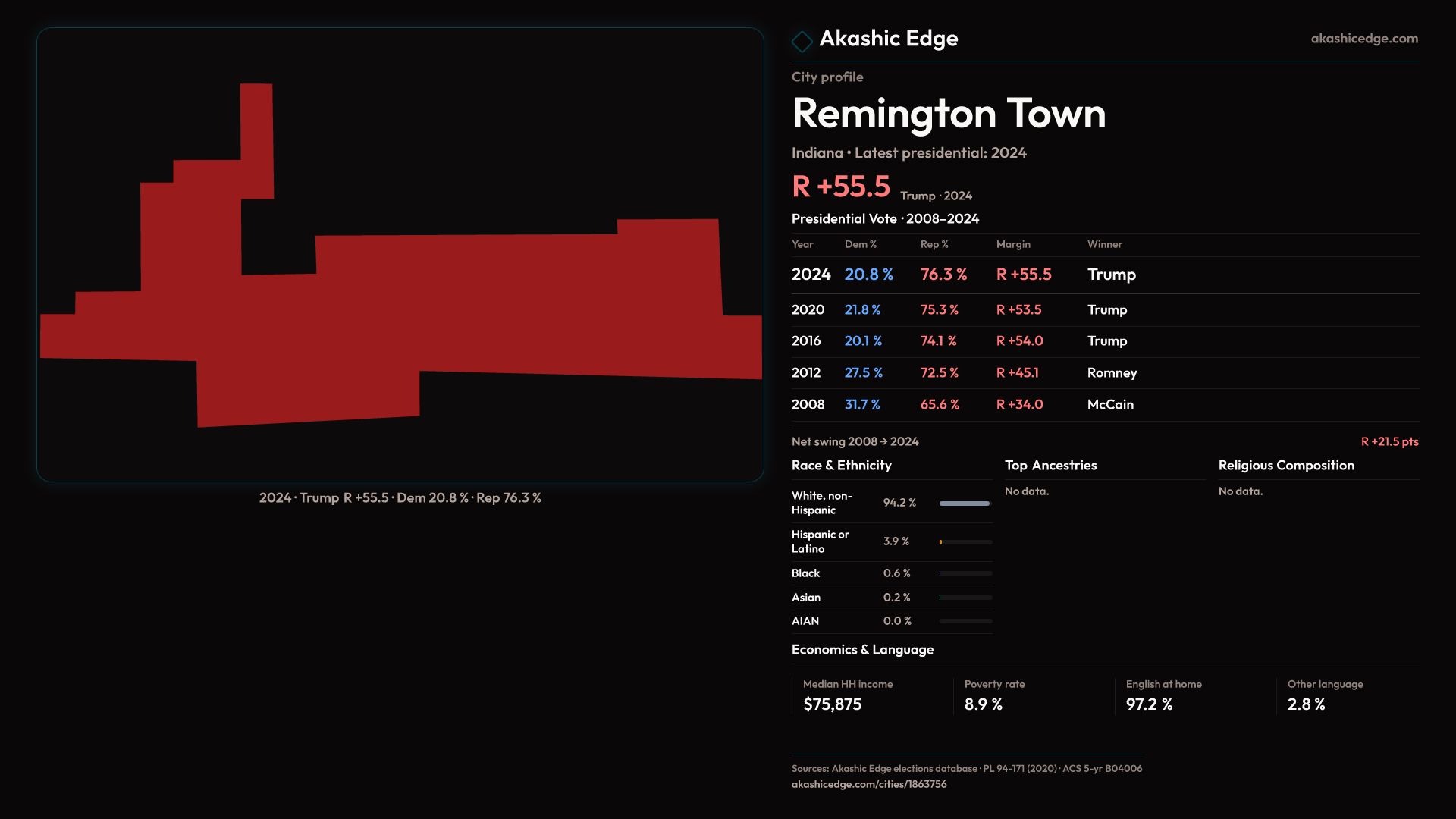This screenshot has height=819, width=1456.
Task: Click the Median HH income card
Action: pyautogui.click(x=847, y=695)
